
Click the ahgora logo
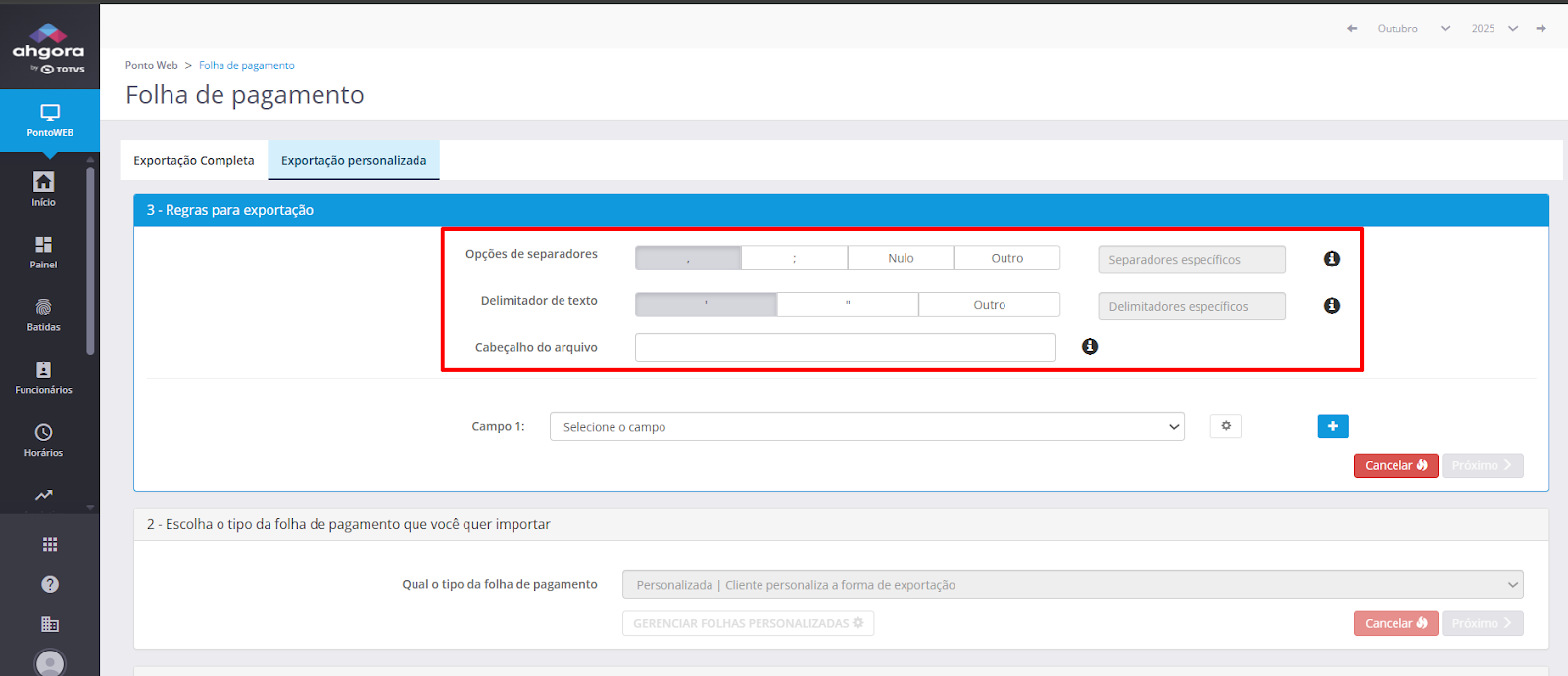tap(49, 49)
